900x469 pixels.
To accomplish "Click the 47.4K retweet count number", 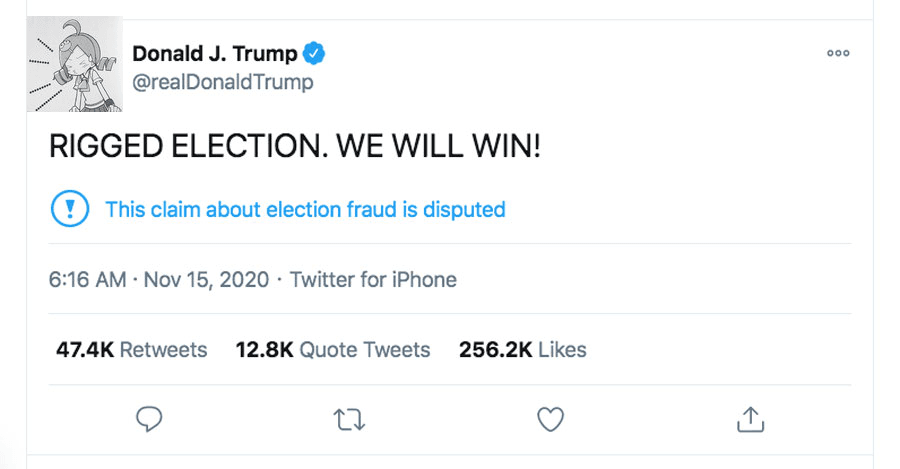I will click(x=83, y=350).
